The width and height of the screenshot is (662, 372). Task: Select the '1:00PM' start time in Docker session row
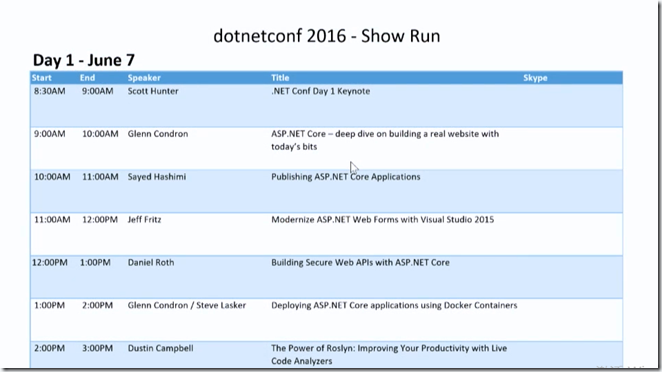tap(49, 305)
